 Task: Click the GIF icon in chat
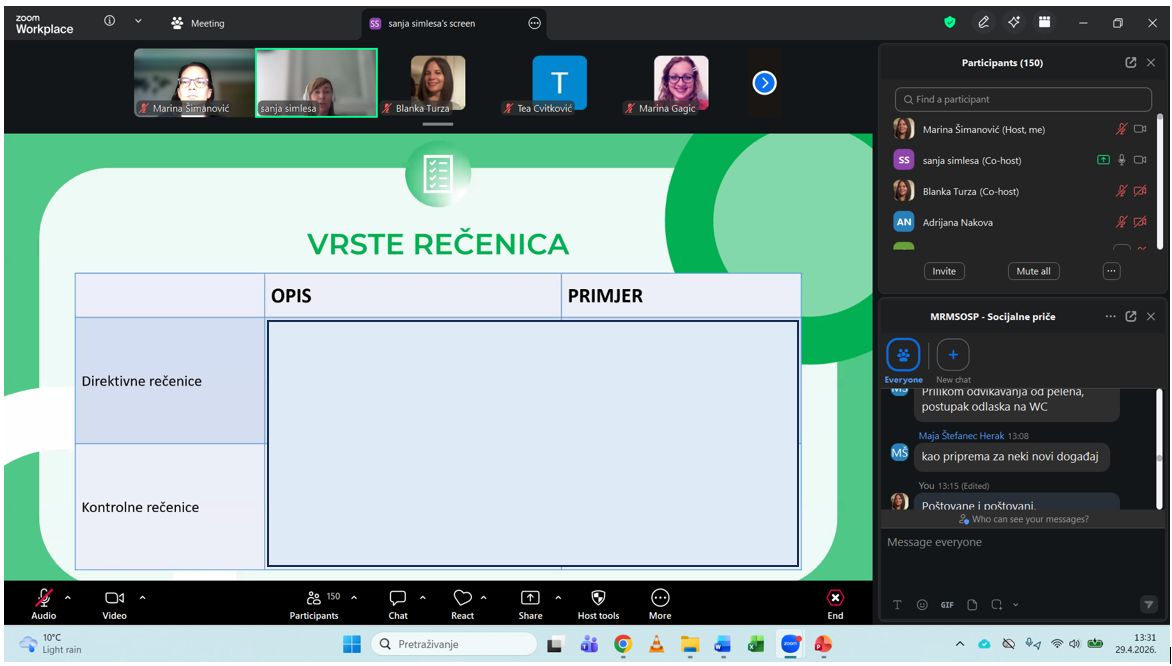click(947, 605)
